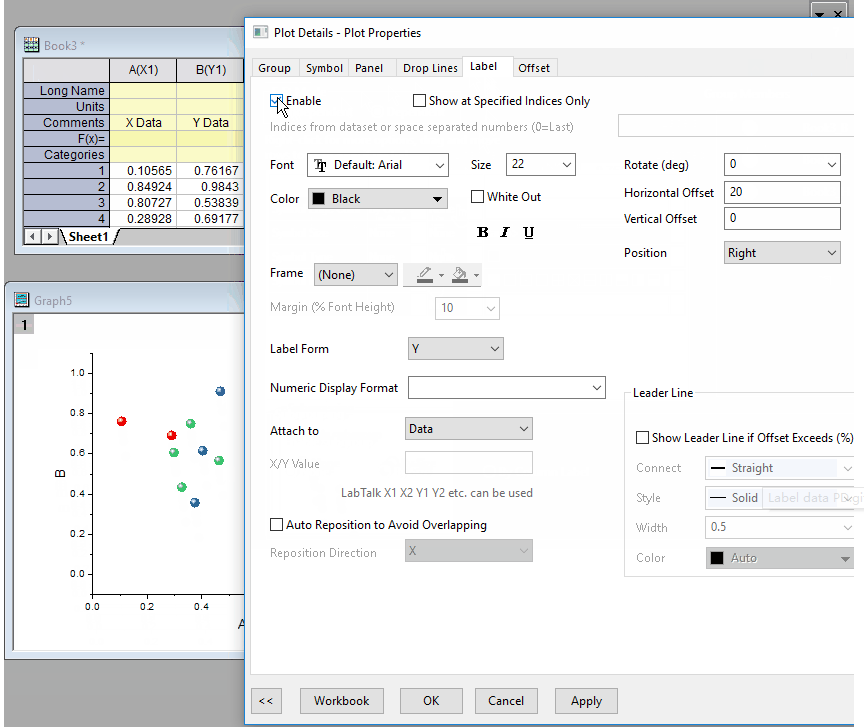Open the Attach to dropdown
This screenshot has height=727, width=864.
pos(468,428)
